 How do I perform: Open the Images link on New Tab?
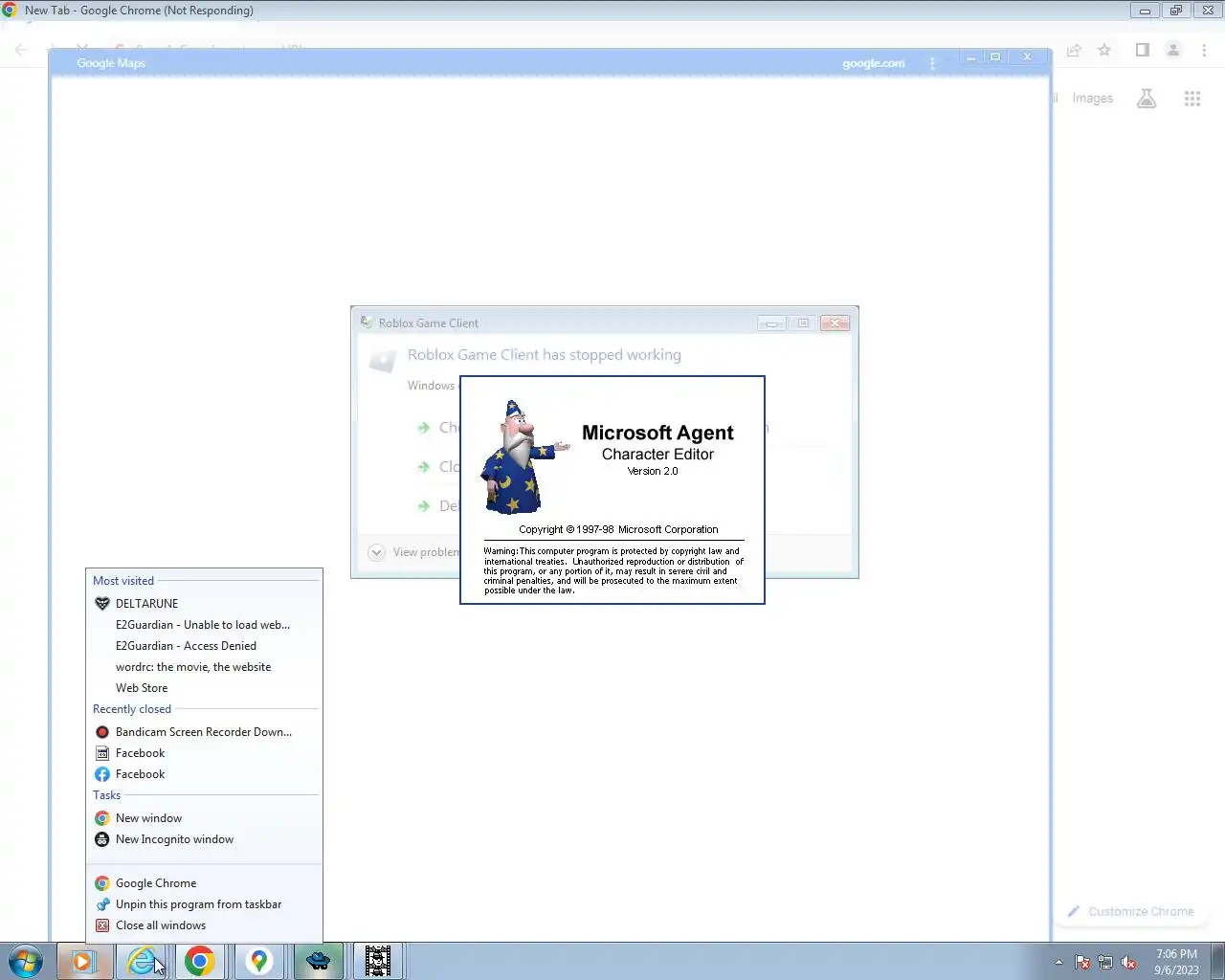click(1092, 98)
